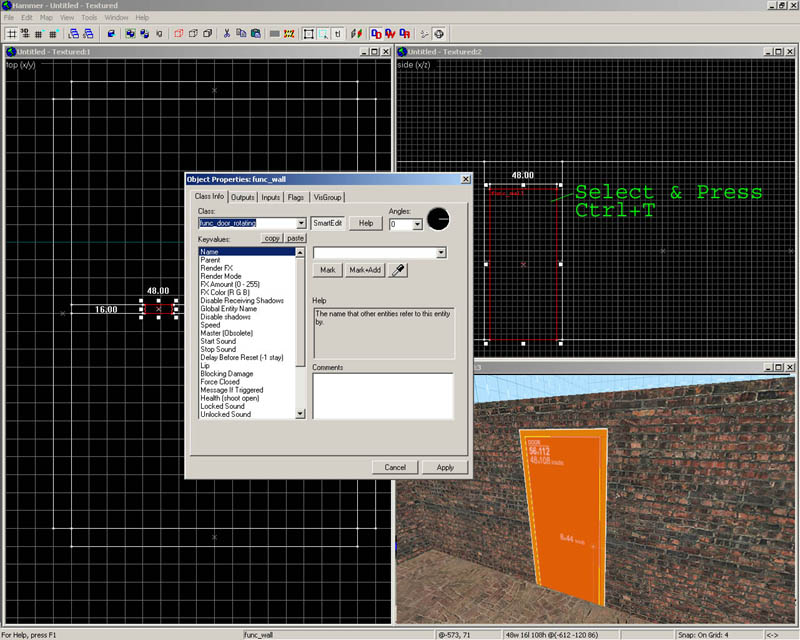Screen dimensions: 800x640
Task: Expand the Angles dropdown
Action: [x=417, y=225]
